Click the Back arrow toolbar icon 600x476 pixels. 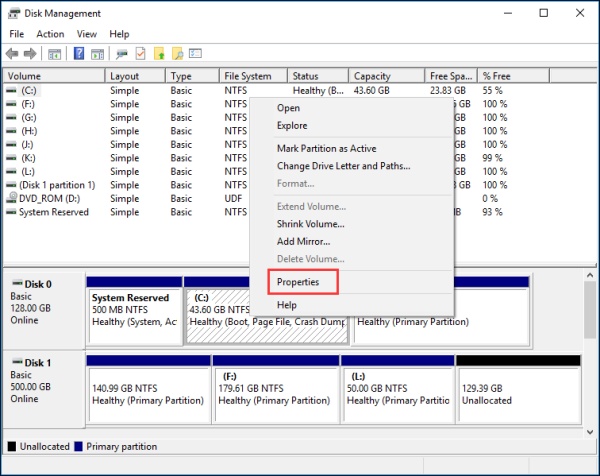tap(12, 54)
